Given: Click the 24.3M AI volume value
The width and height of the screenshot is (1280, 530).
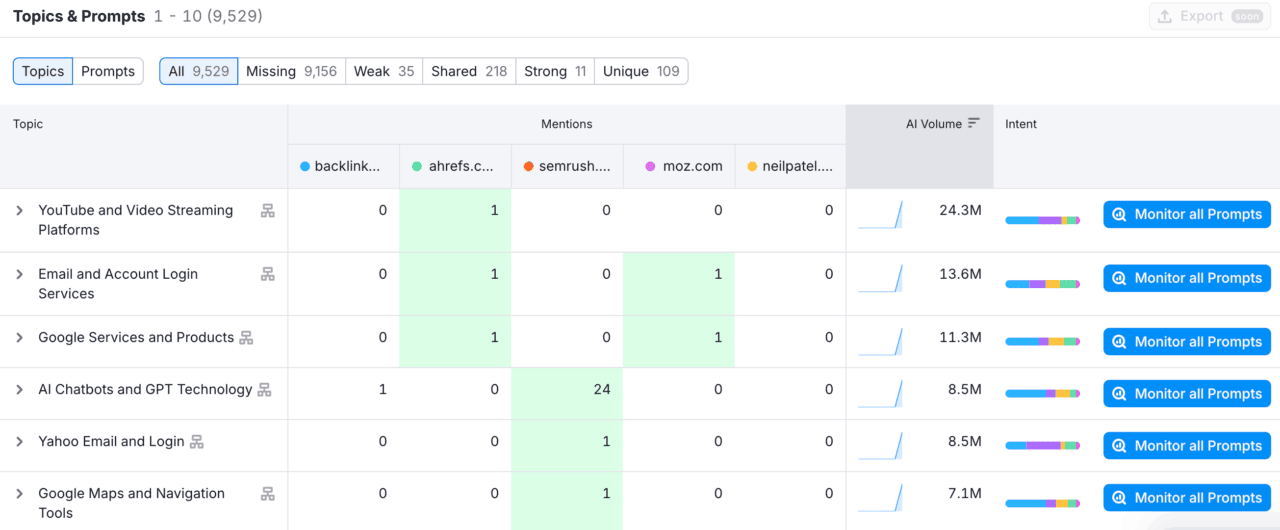Looking at the screenshot, I should [960, 210].
